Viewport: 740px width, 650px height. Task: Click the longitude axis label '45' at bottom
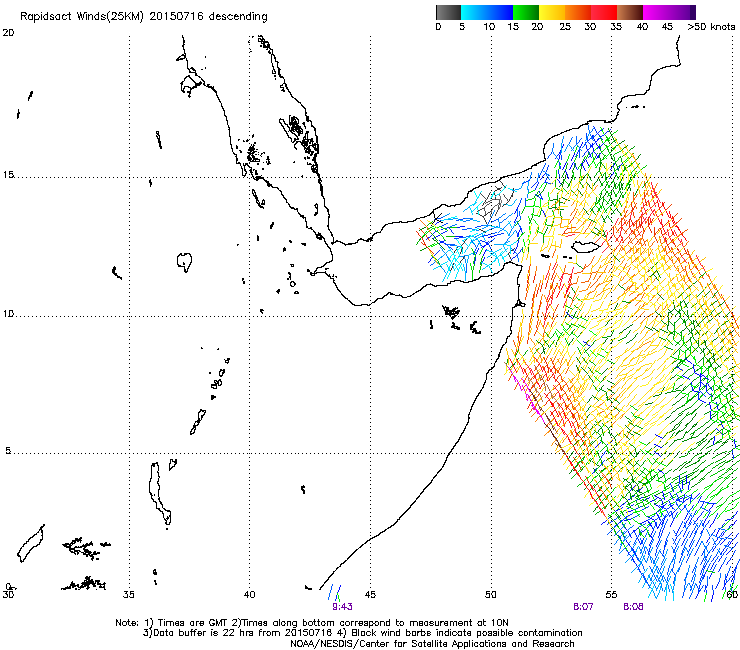click(x=370, y=594)
